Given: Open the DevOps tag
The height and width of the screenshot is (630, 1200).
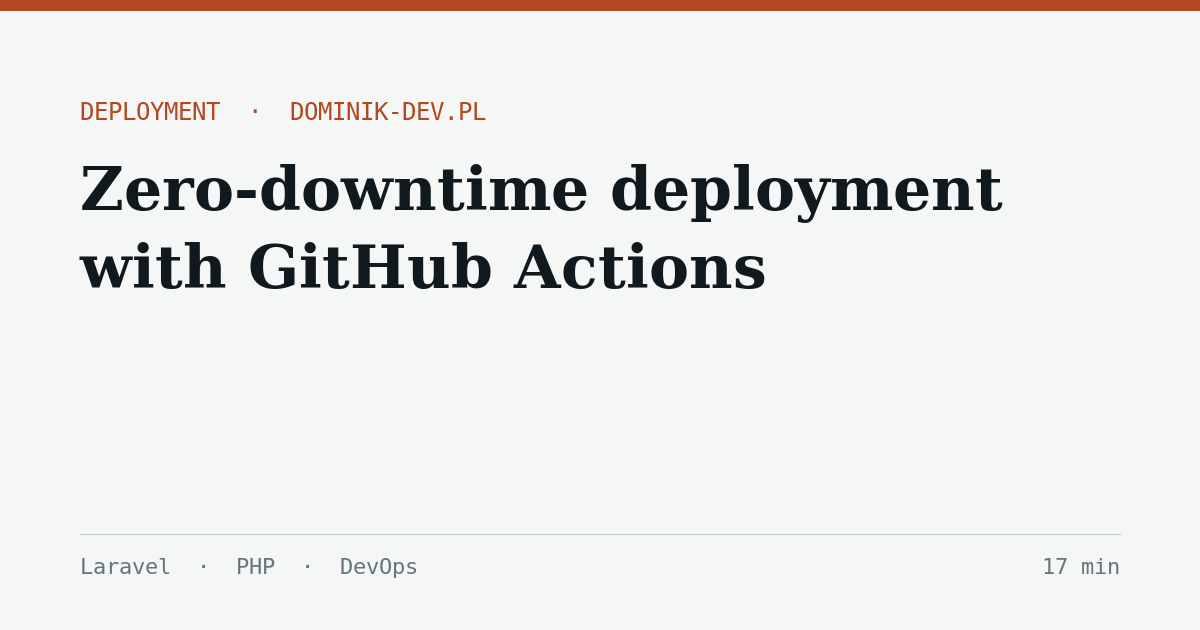Looking at the screenshot, I should 379,568.
